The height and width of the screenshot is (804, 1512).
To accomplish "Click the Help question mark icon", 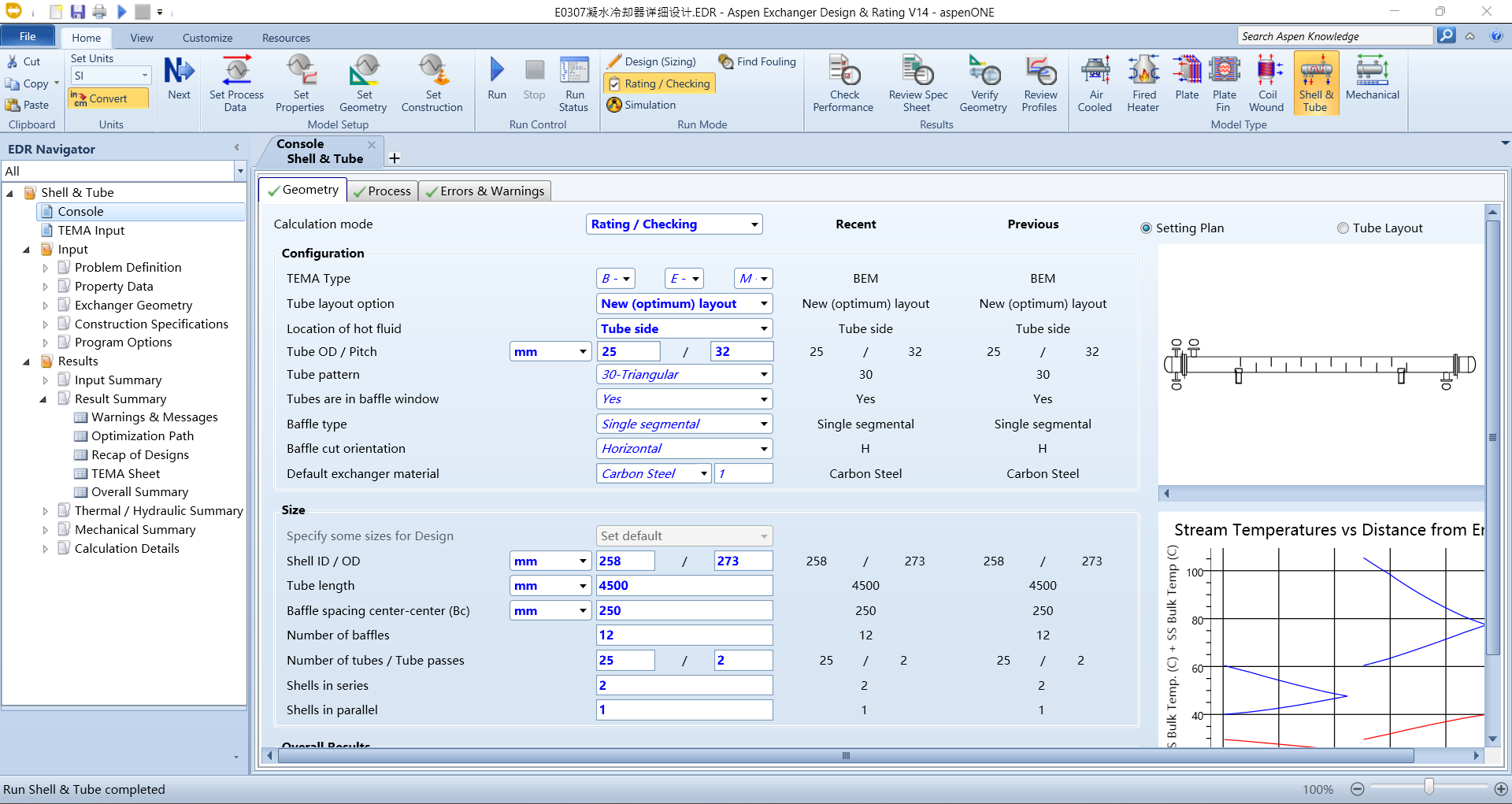I will [x=1496, y=36].
